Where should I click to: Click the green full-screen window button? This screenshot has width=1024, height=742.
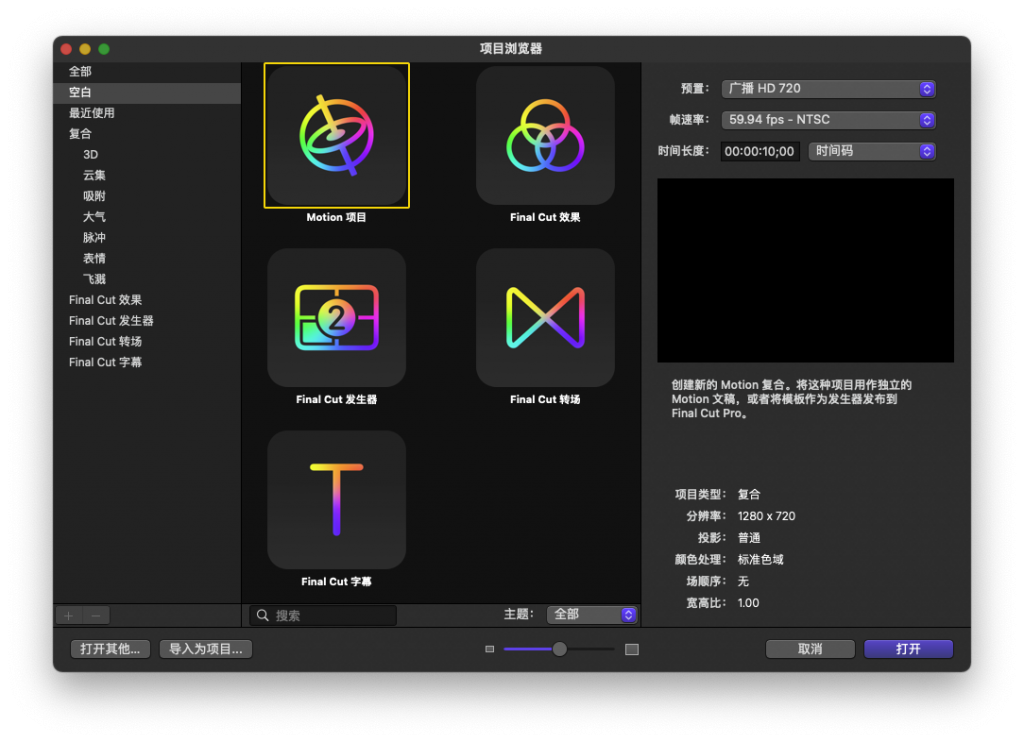click(x=104, y=49)
